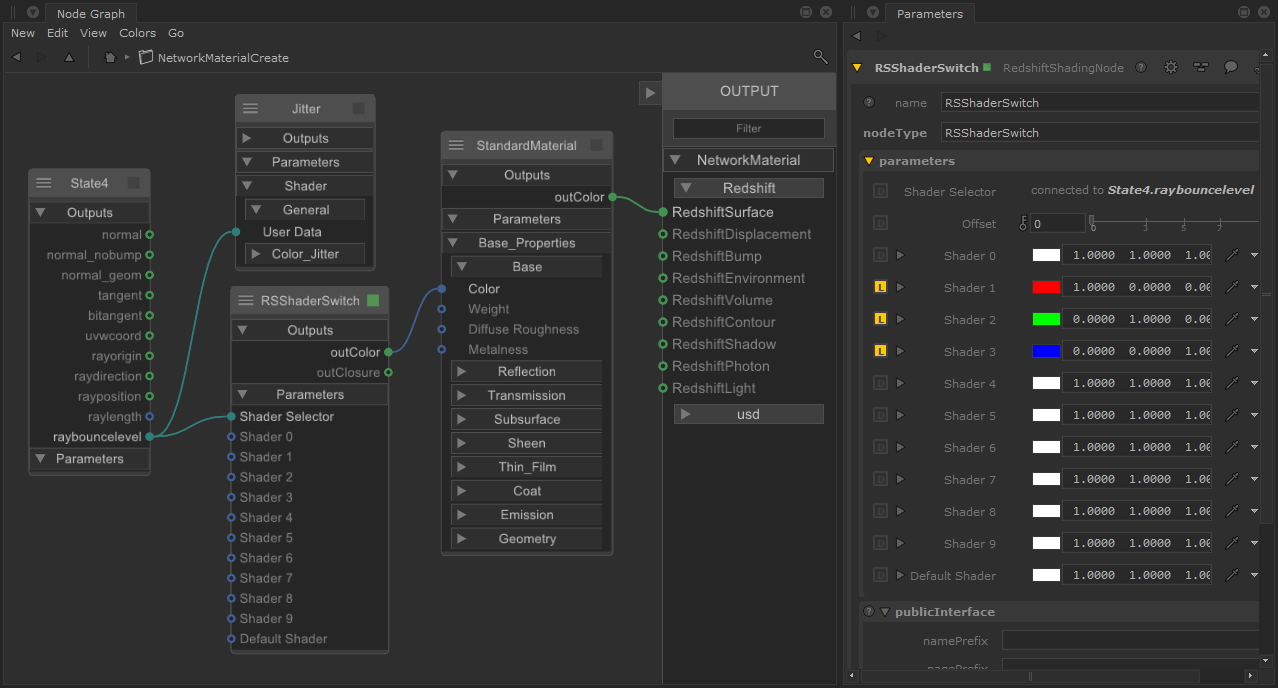Viewport: 1278px width, 688px height.
Task: Toggle the view flag square on State4 node
Action: click(134, 184)
